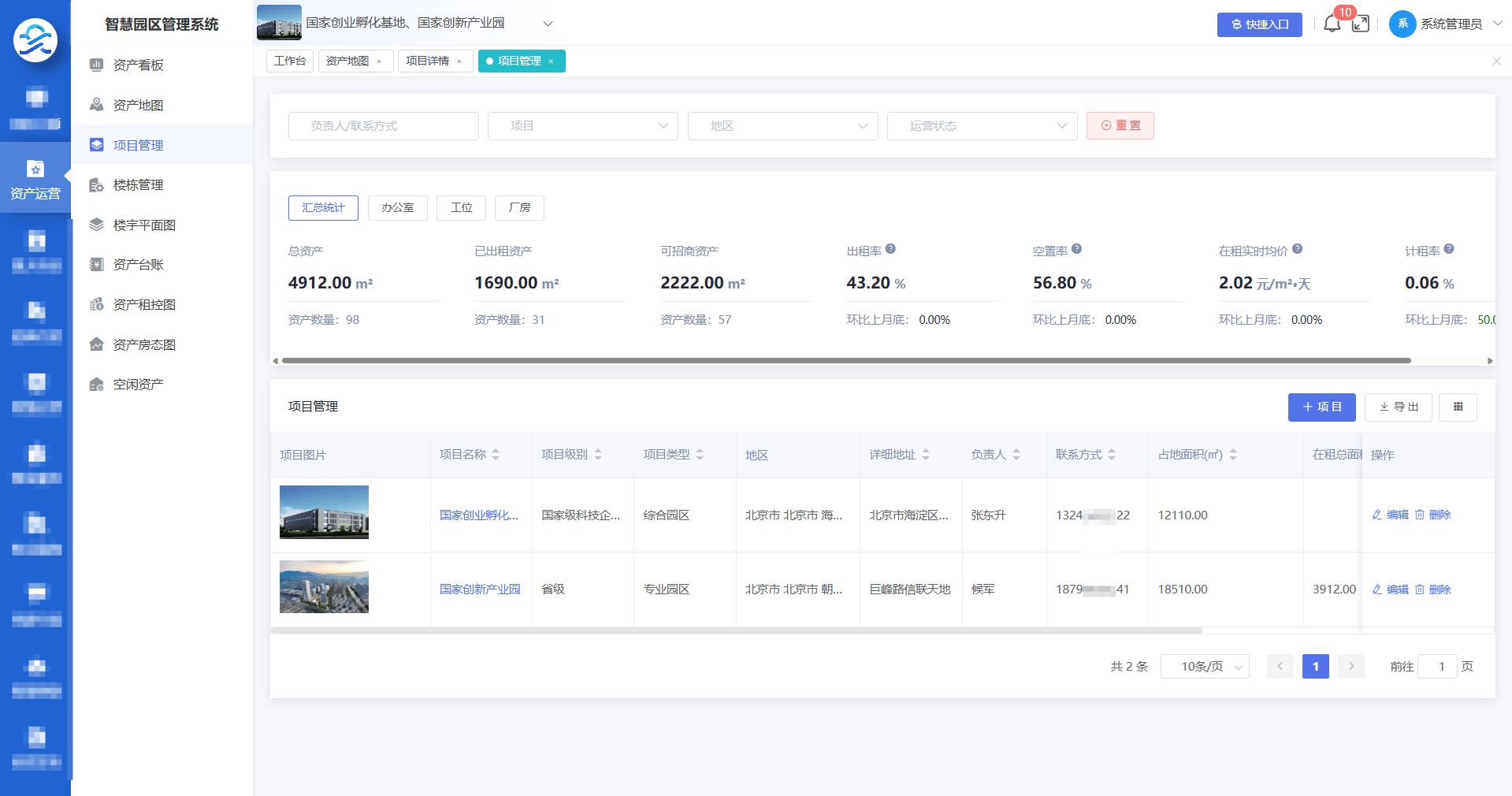Viewport: 1512px width, 796px height.
Task: Click help icon beside 空置率
Action: pos(1076,249)
